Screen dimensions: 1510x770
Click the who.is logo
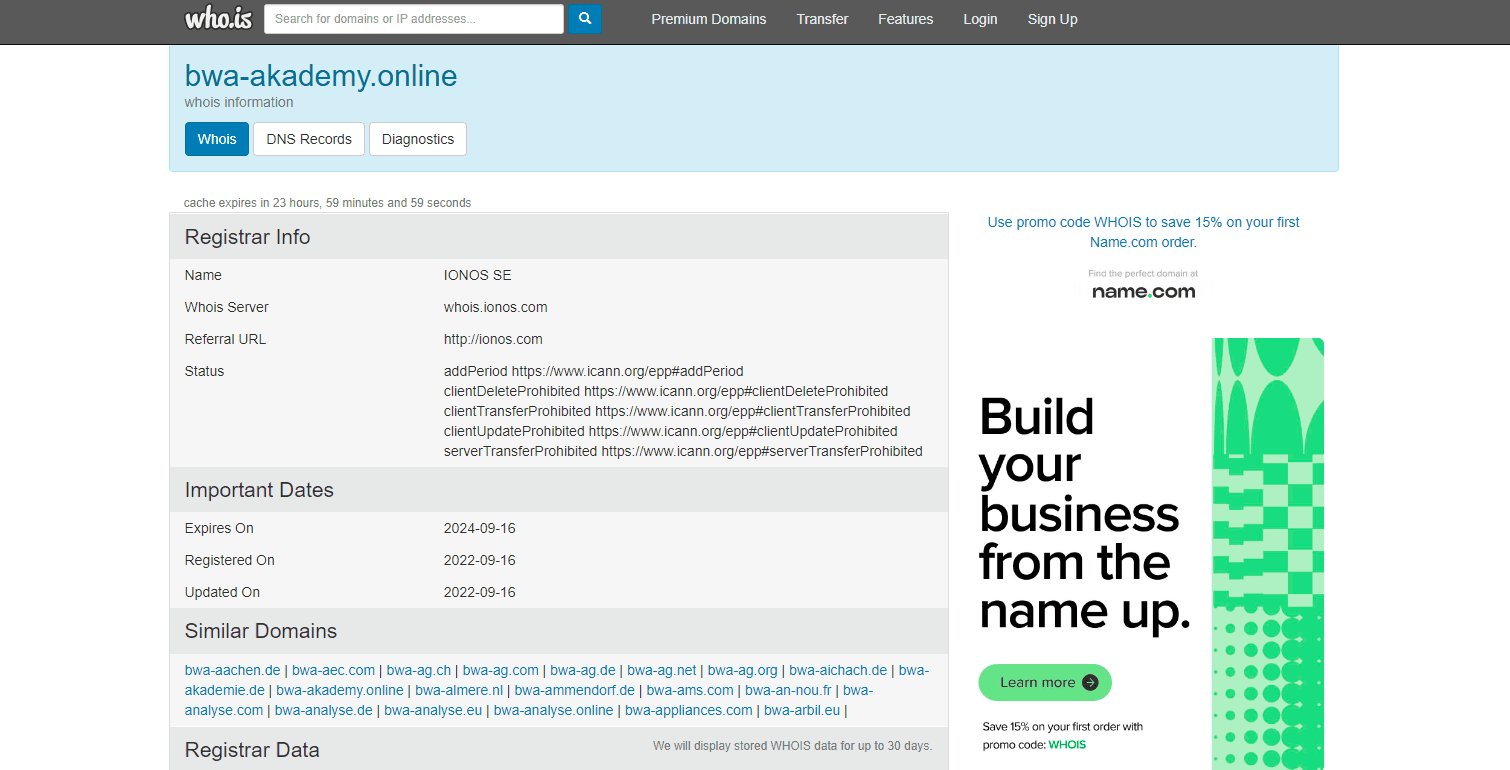[218, 19]
